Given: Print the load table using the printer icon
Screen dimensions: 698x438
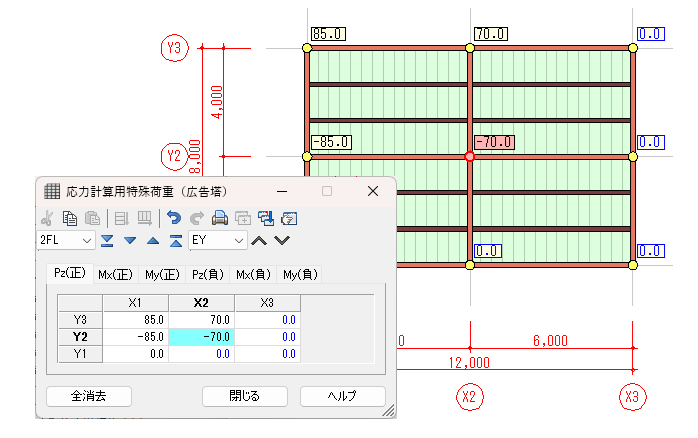Looking at the screenshot, I should pyautogui.click(x=219, y=218).
